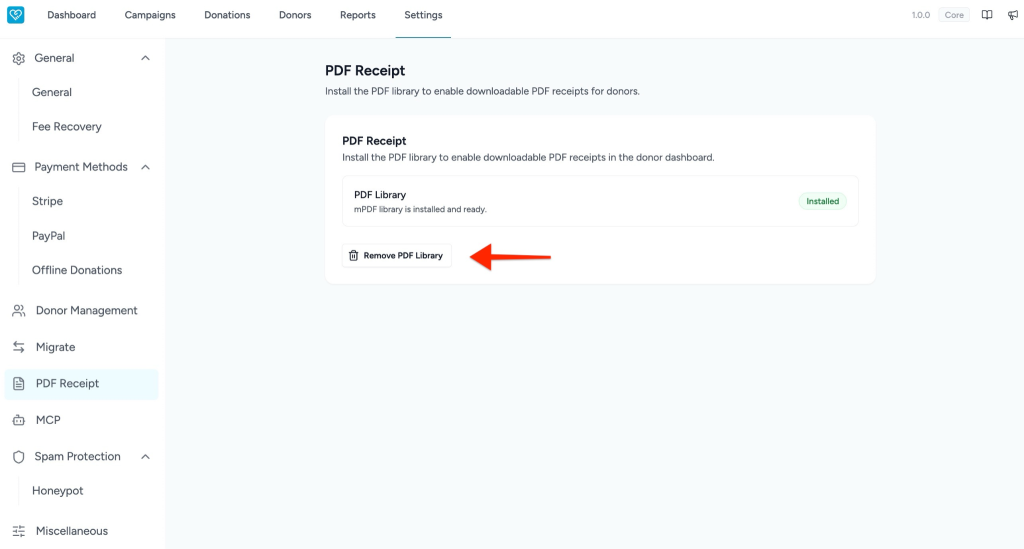Collapse the Spam Protection chevron
This screenshot has height=549, width=1024.
(x=145, y=456)
